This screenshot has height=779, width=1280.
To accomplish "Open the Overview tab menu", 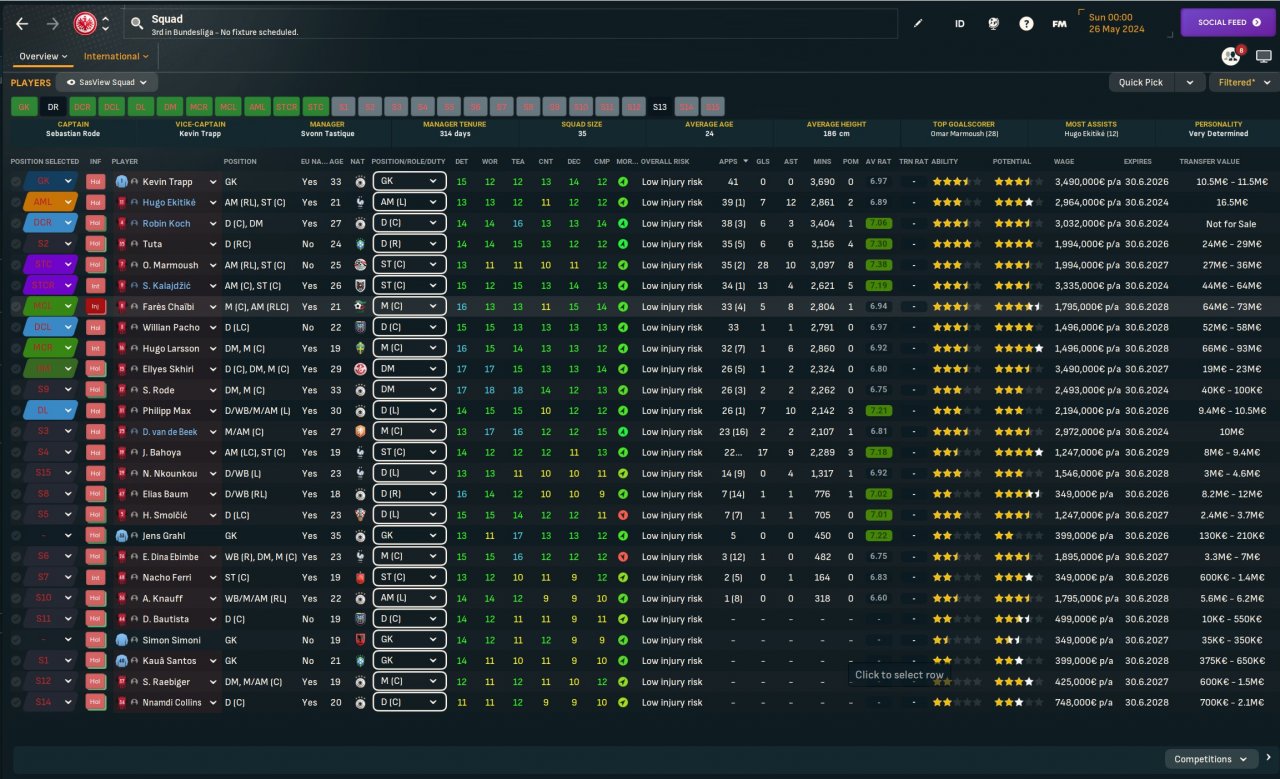I will point(43,56).
